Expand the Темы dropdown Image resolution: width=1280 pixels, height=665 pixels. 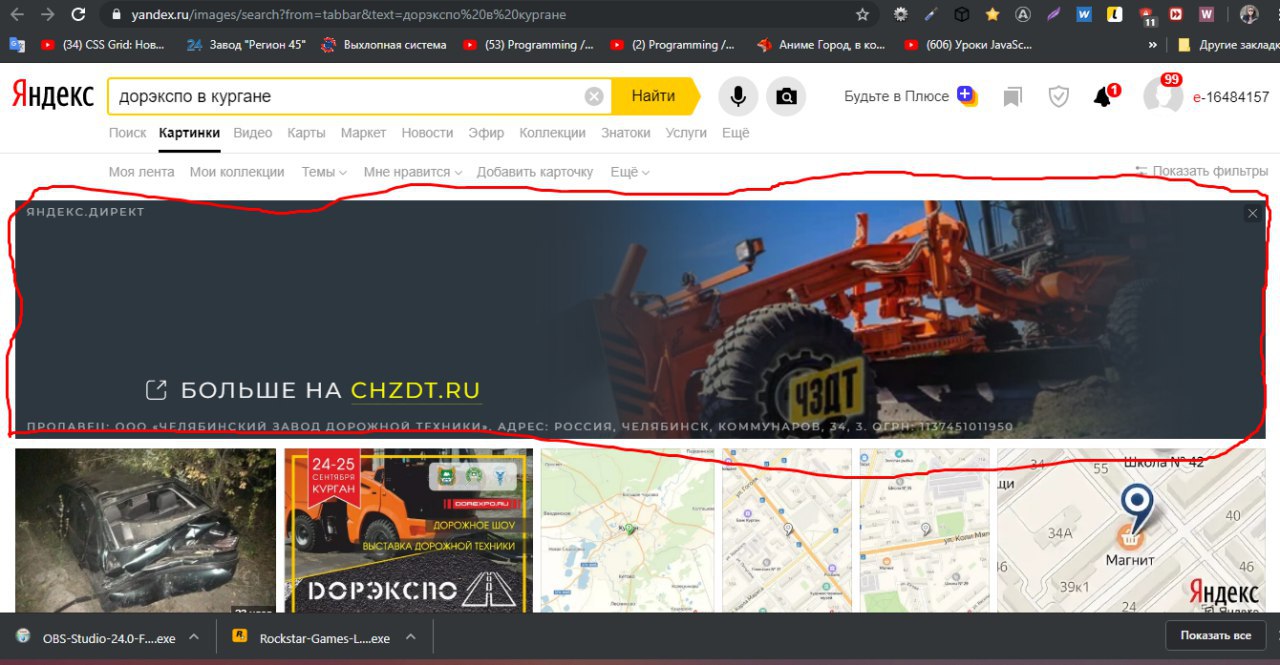coord(324,172)
